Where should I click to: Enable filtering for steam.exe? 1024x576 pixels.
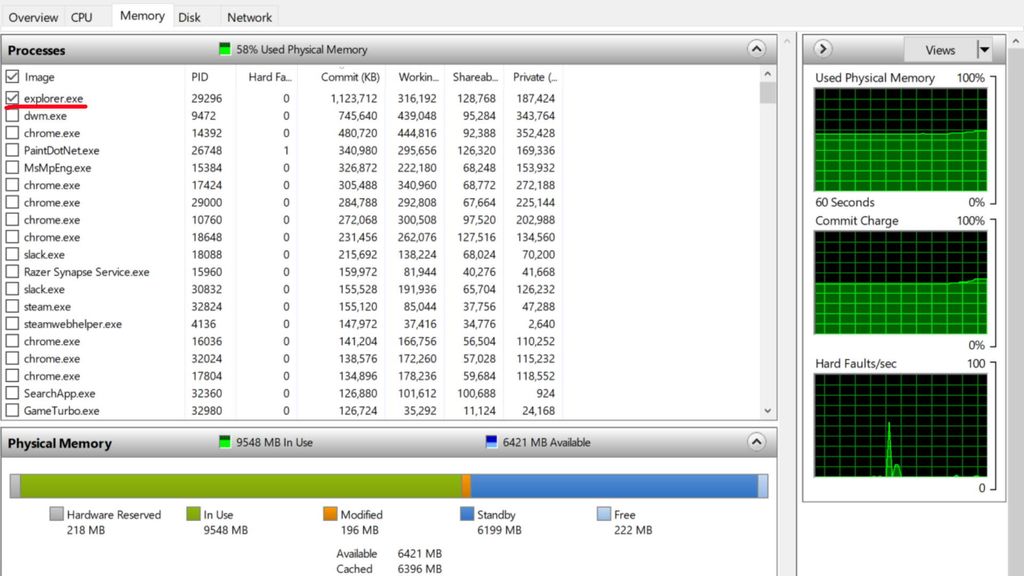pyautogui.click(x=14, y=306)
